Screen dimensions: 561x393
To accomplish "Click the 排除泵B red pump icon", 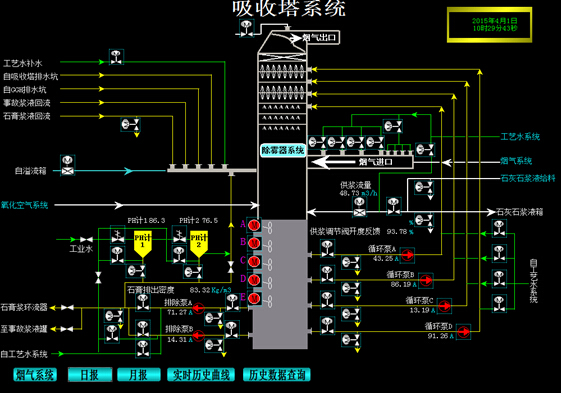I will tap(198, 335).
